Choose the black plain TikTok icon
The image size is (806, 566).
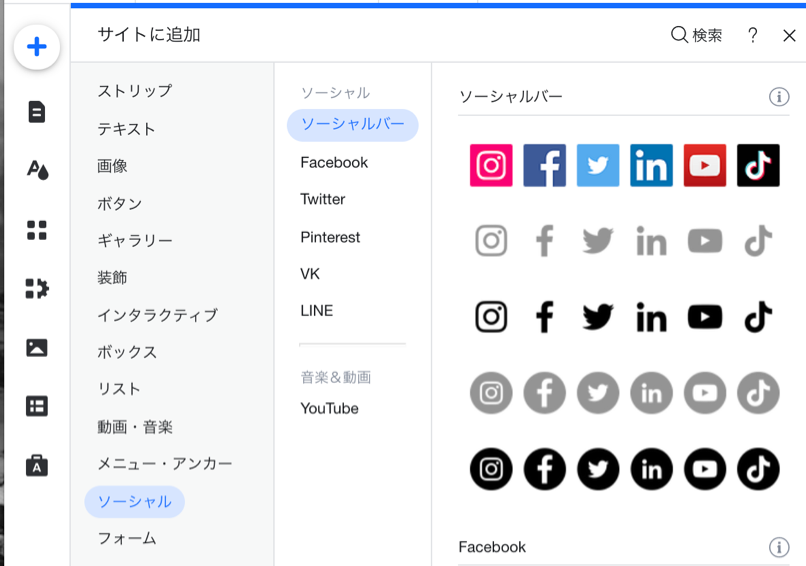(x=758, y=317)
